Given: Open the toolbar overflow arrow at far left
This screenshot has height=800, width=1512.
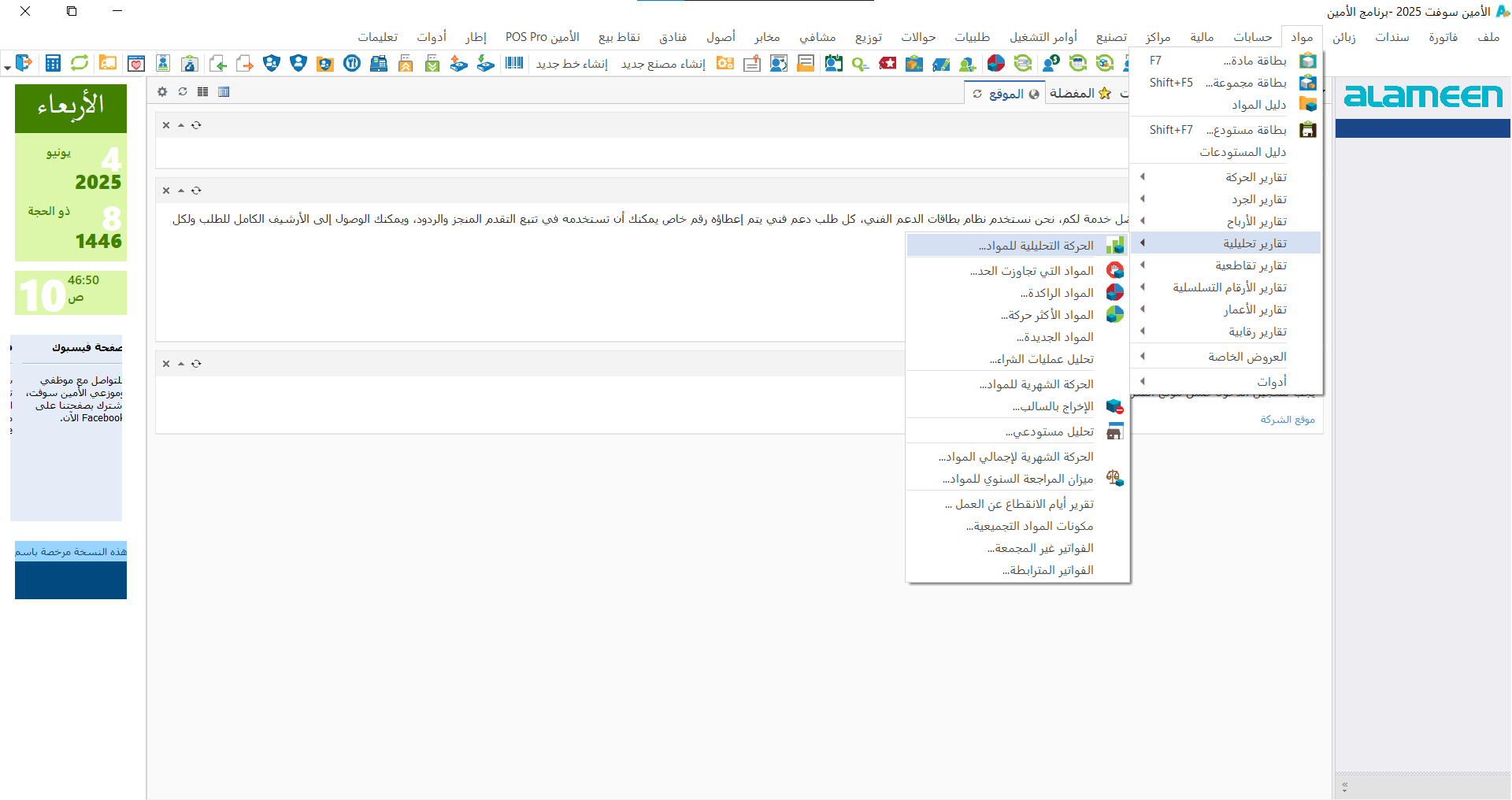Looking at the screenshot, I should [x=7, y=69].
